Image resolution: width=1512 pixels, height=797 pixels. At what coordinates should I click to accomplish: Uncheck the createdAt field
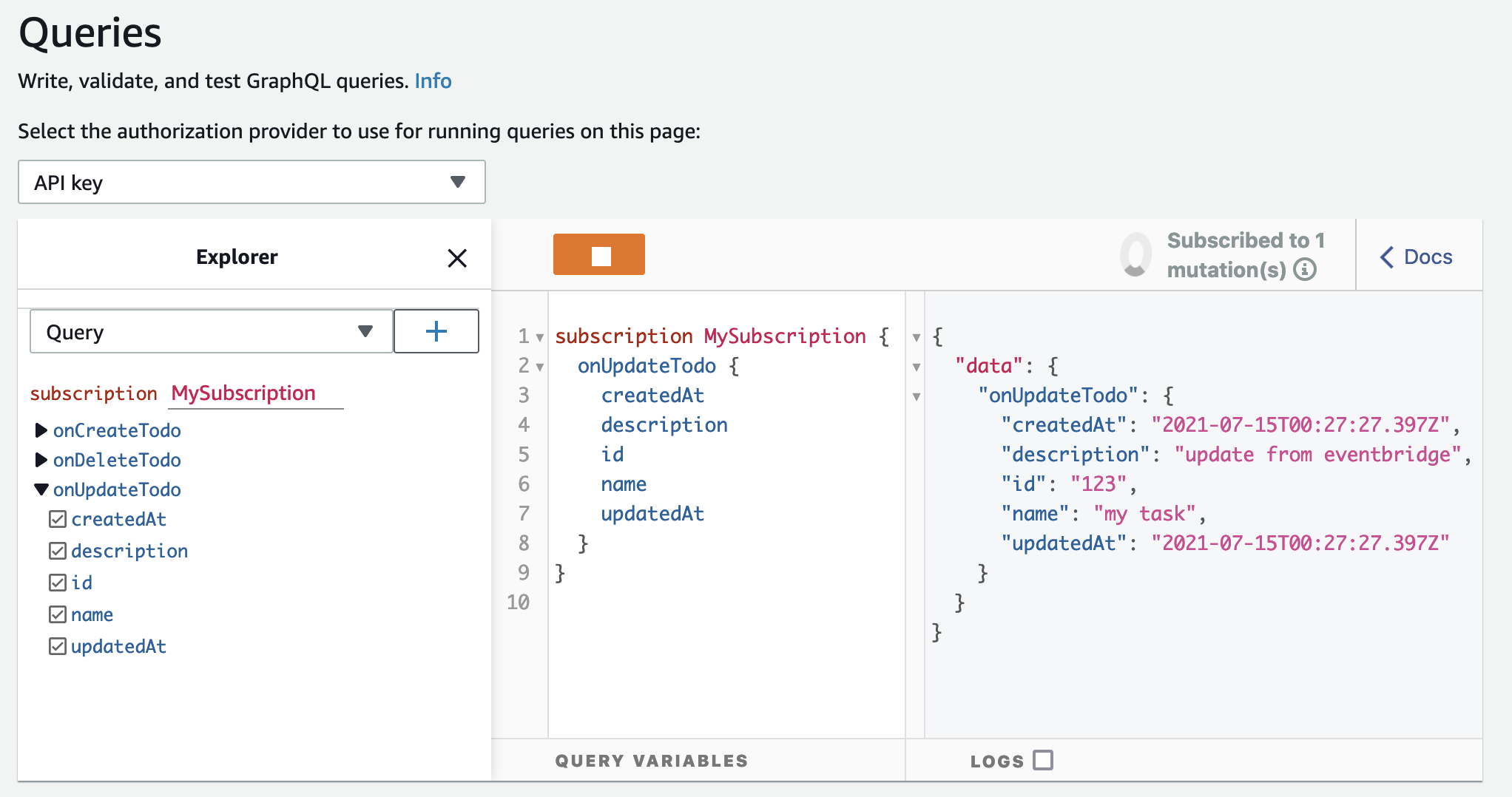(58, 519)
